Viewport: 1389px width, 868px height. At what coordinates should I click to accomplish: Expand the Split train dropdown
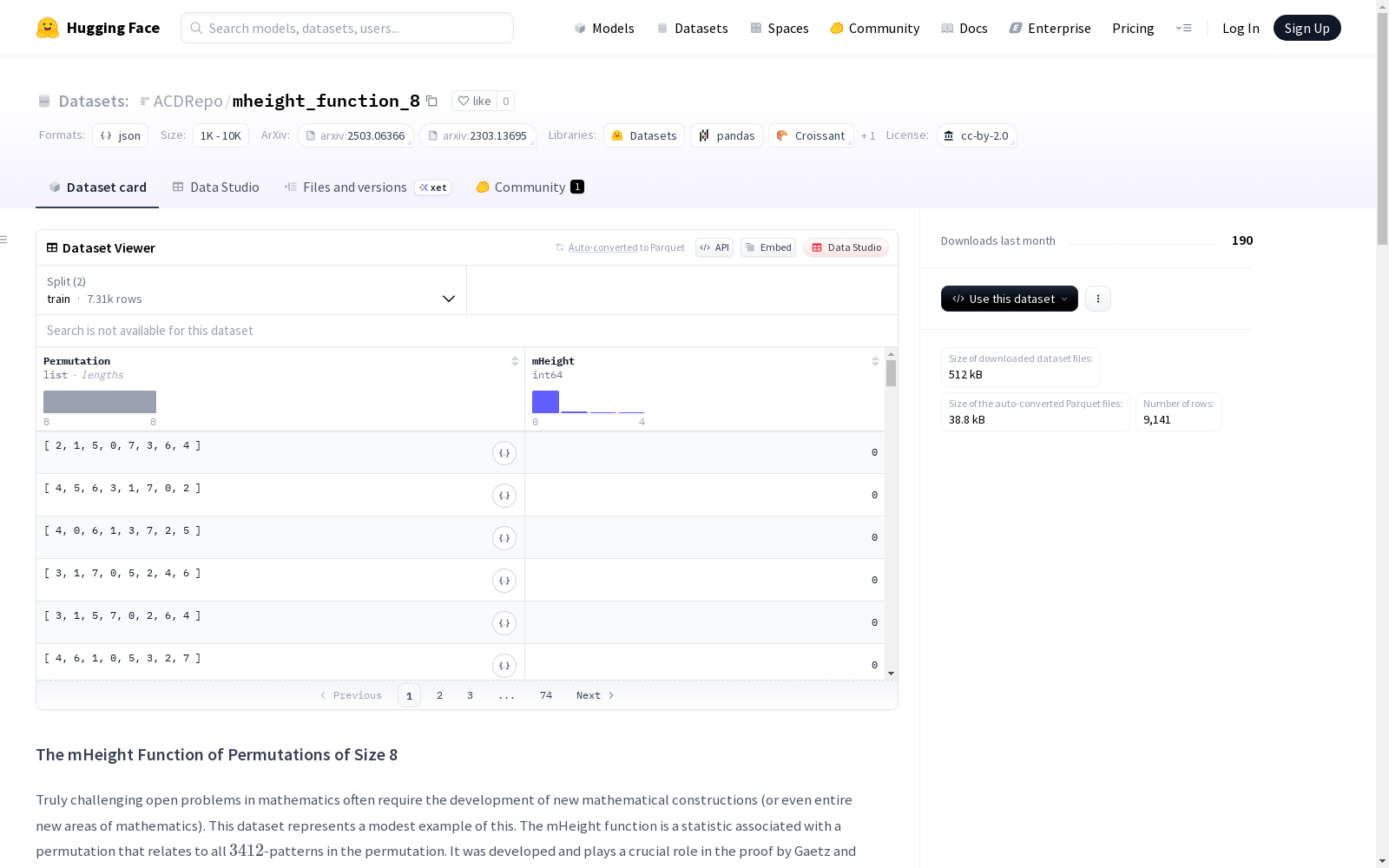point(252,290)
